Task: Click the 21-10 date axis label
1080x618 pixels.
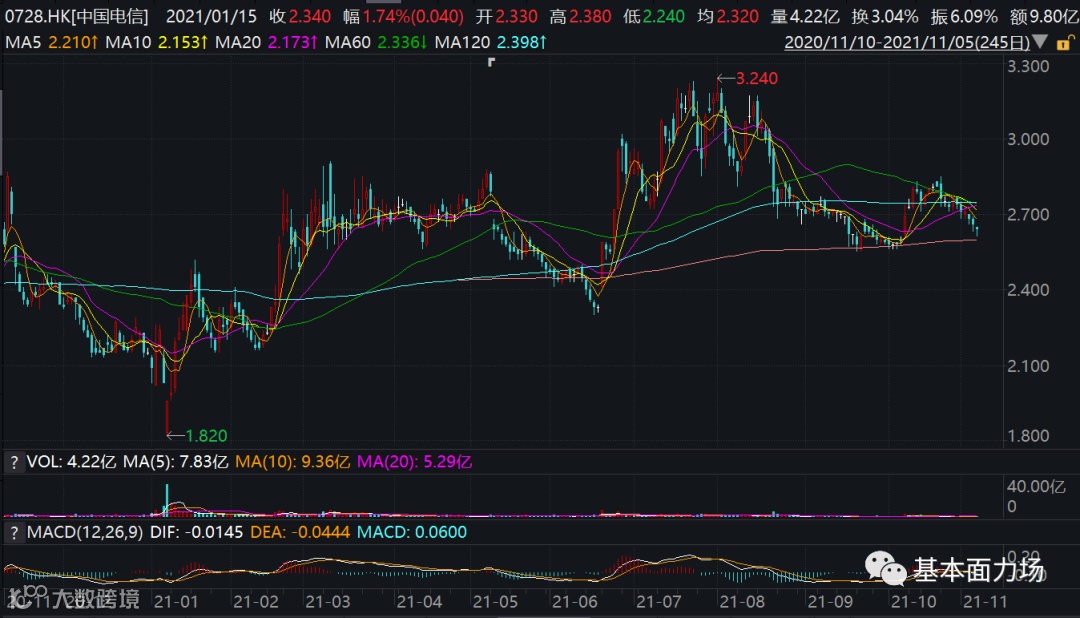Action: [x=914, y=601]
